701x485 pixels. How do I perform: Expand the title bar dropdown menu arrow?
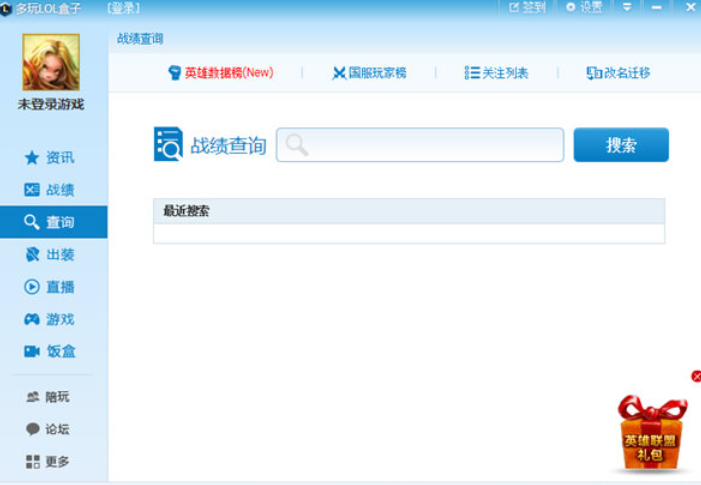point(627,7)
